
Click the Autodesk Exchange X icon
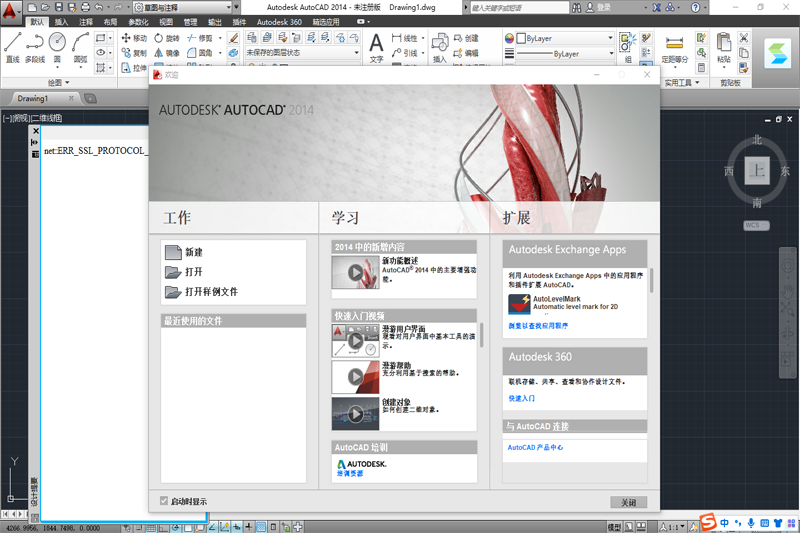pyautogui.click(x=657, y=8)
